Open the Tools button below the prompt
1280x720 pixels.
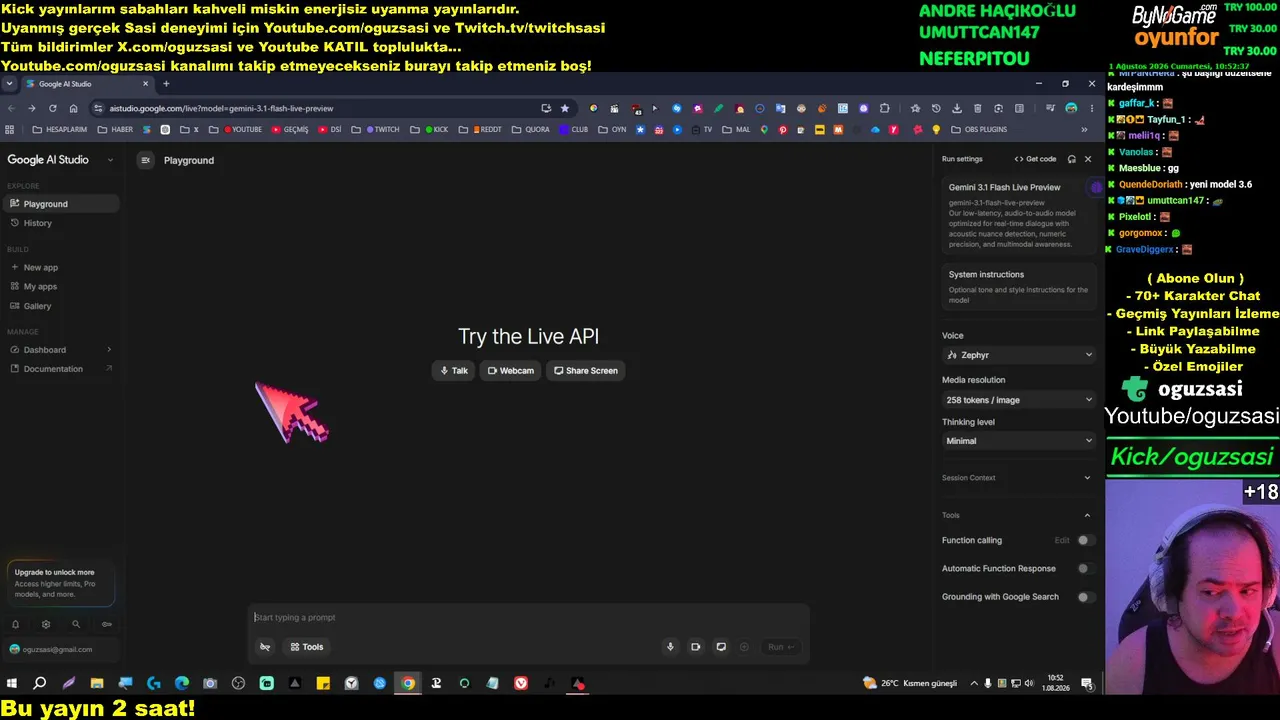pyautogui.click(x=307, y=647)
